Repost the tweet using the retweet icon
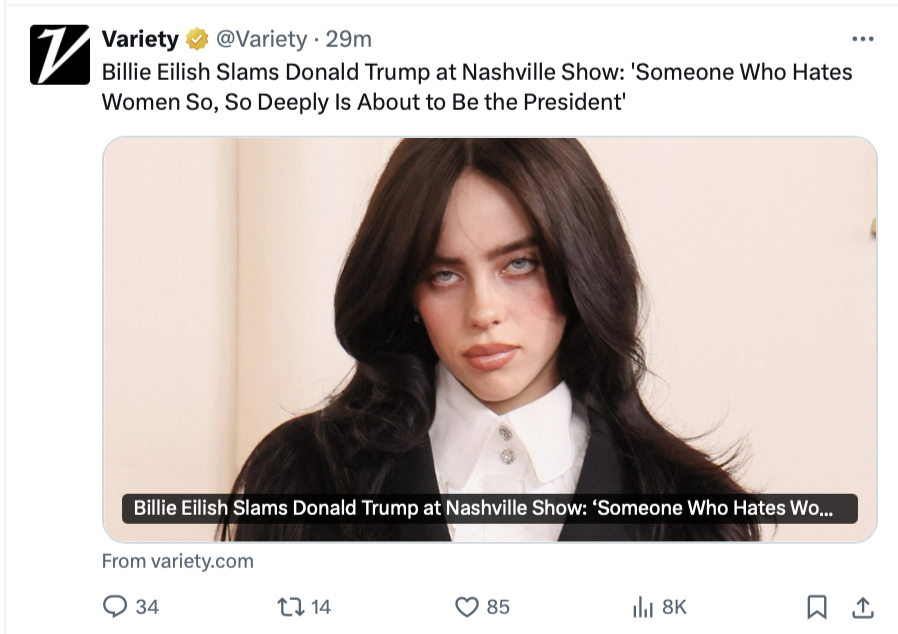Viewport: 898px width, 634px height. coord(289,606)
